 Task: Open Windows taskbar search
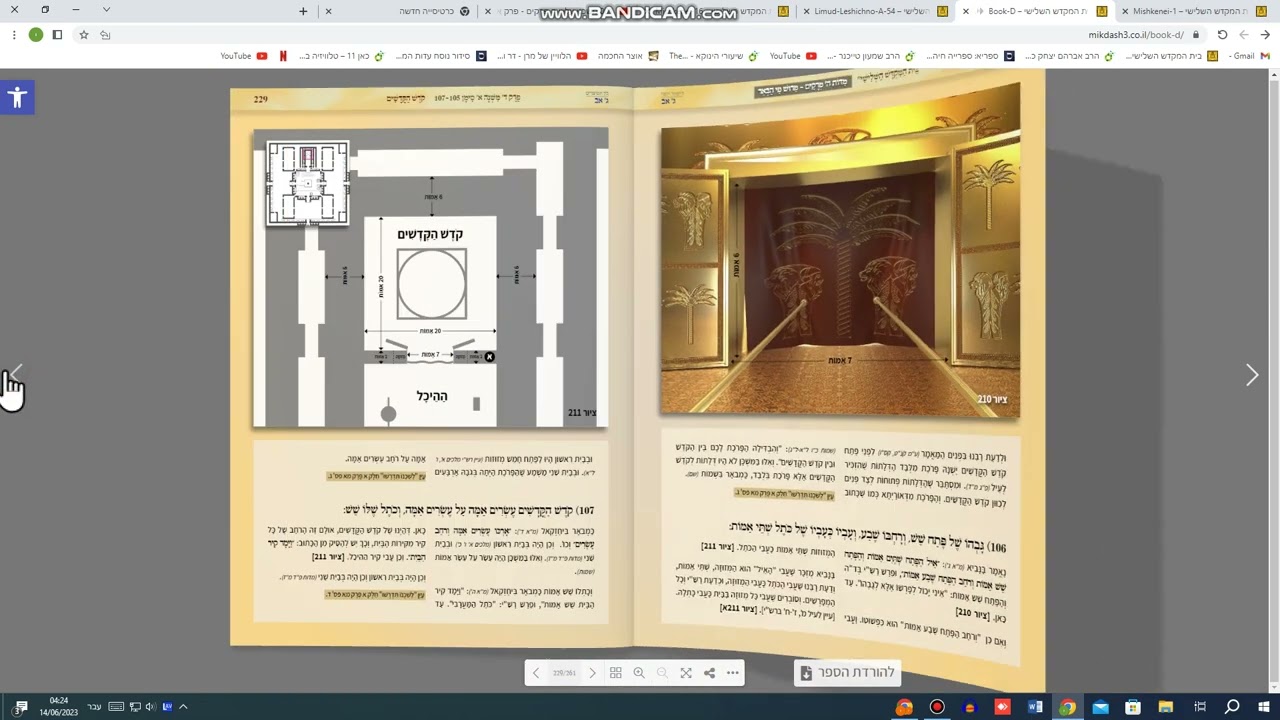pos(1232,707)
